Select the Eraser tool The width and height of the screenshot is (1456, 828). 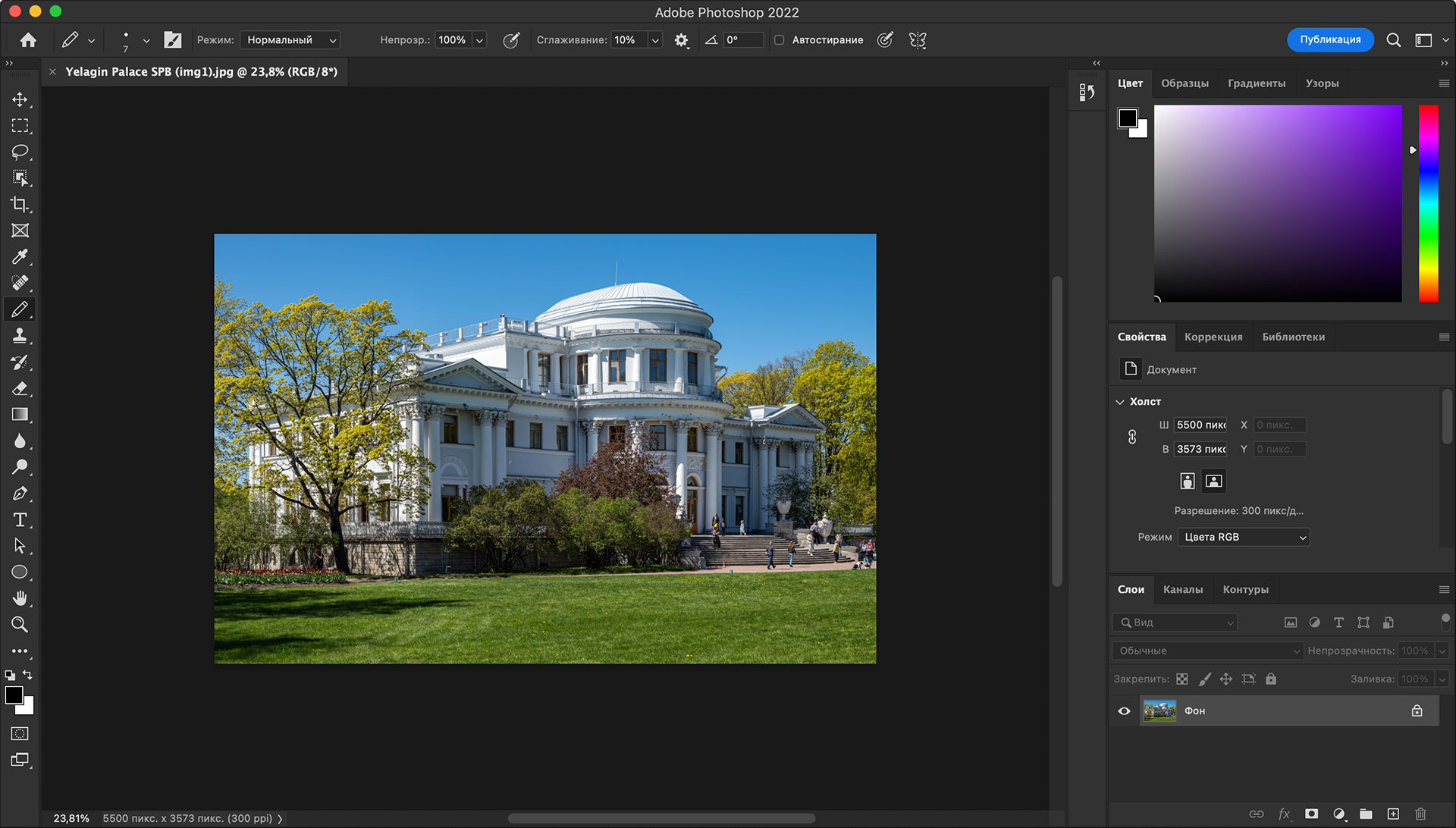click(x=20, y=388)
